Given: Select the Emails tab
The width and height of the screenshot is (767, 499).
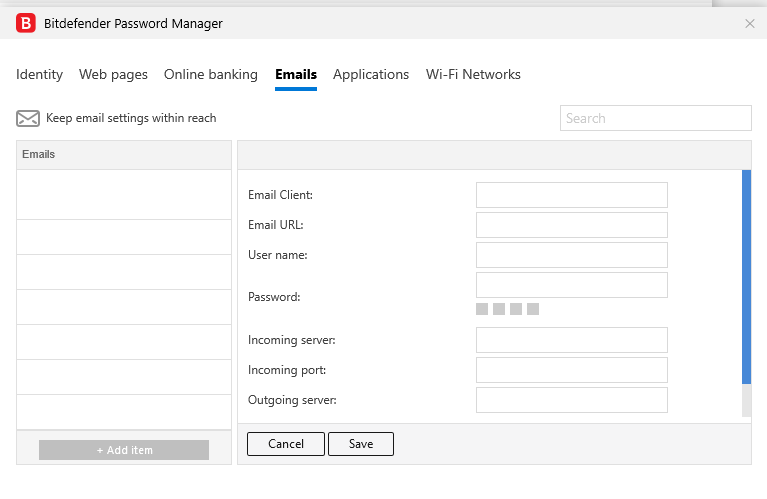Looking at the screenshot, I should (x=296, y=75).
